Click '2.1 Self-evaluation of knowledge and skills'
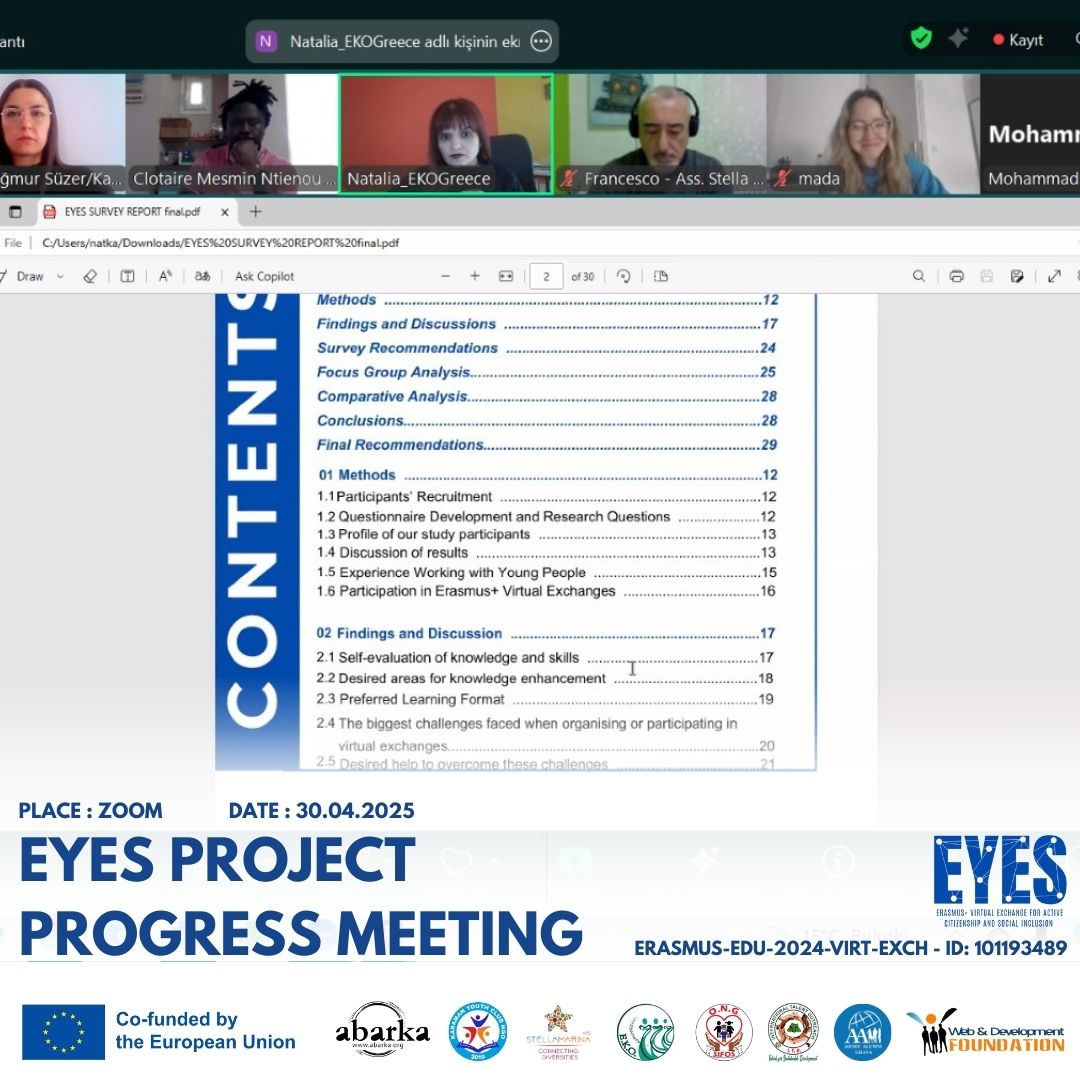1080x1080 pixels. pos(546,658)
